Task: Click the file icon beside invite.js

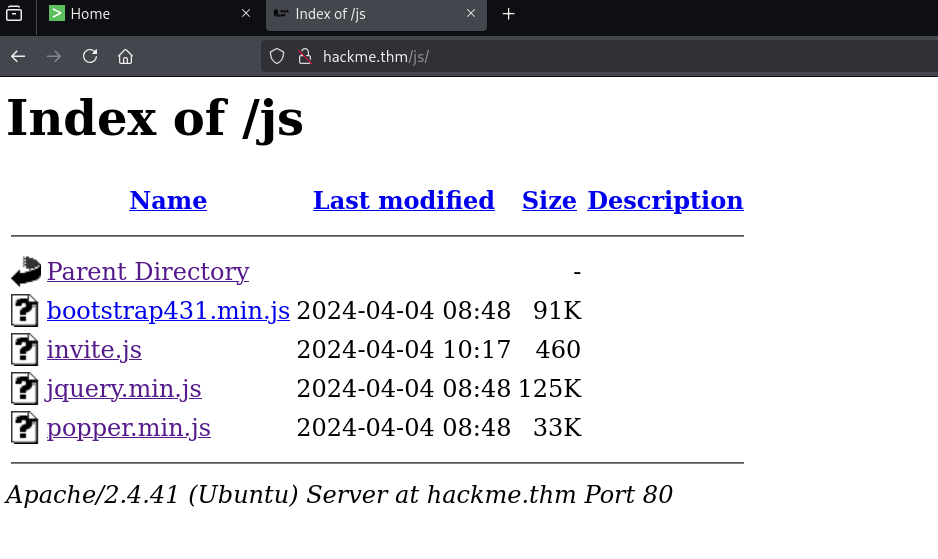Action: click(25, 350)
